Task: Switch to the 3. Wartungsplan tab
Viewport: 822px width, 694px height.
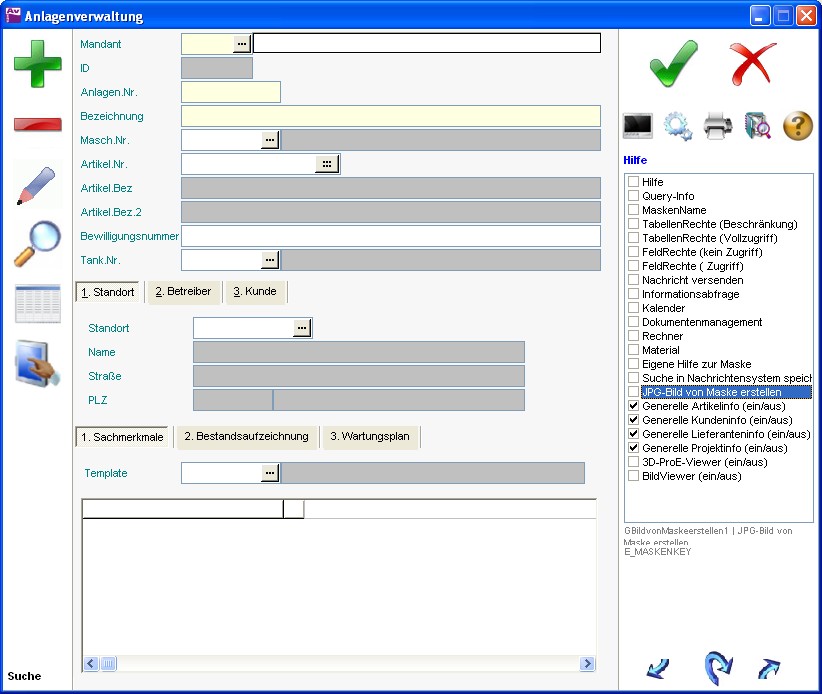Action: pyautogui.click(x=370, y=437)
